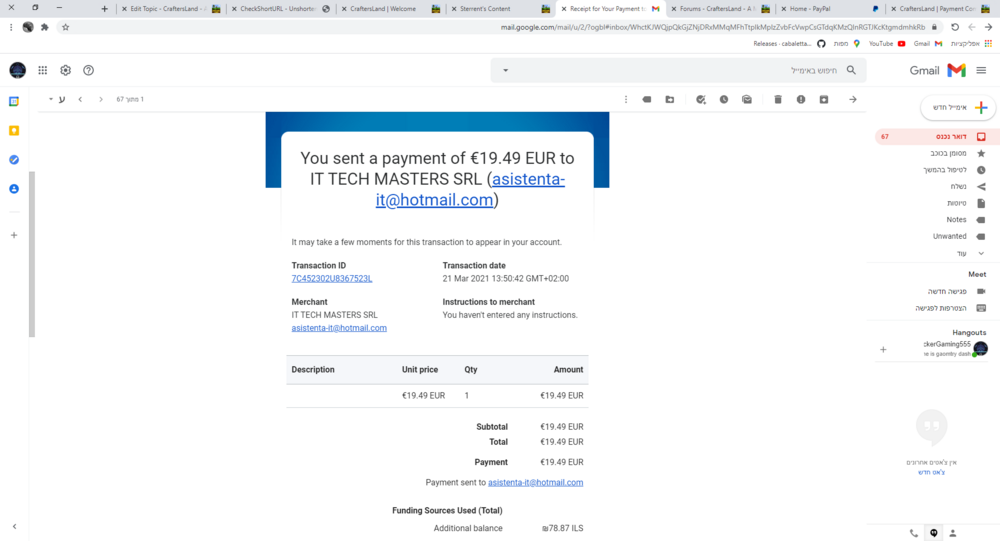This screenshot has width=1000, height=541.
Task: Open the Notes label in the sidebar
Action: [x=956, y=219]
